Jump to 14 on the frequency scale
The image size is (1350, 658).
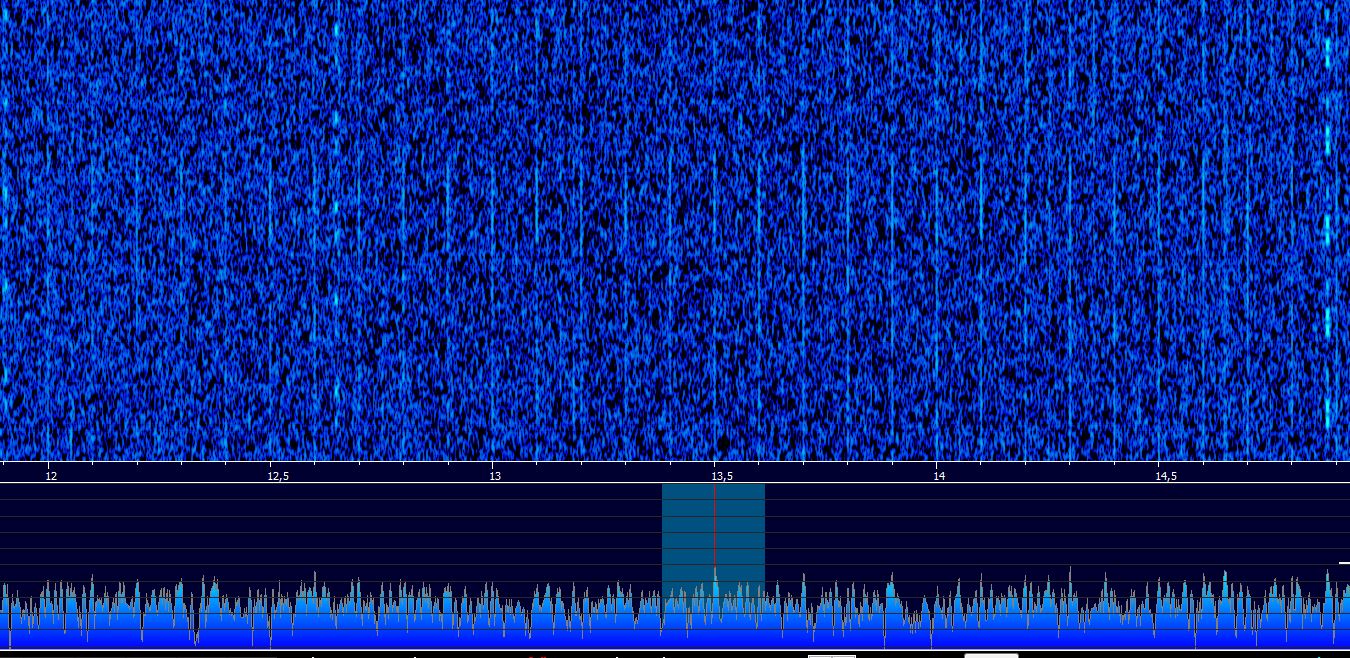pyautogui.click(x=939, y=476)
